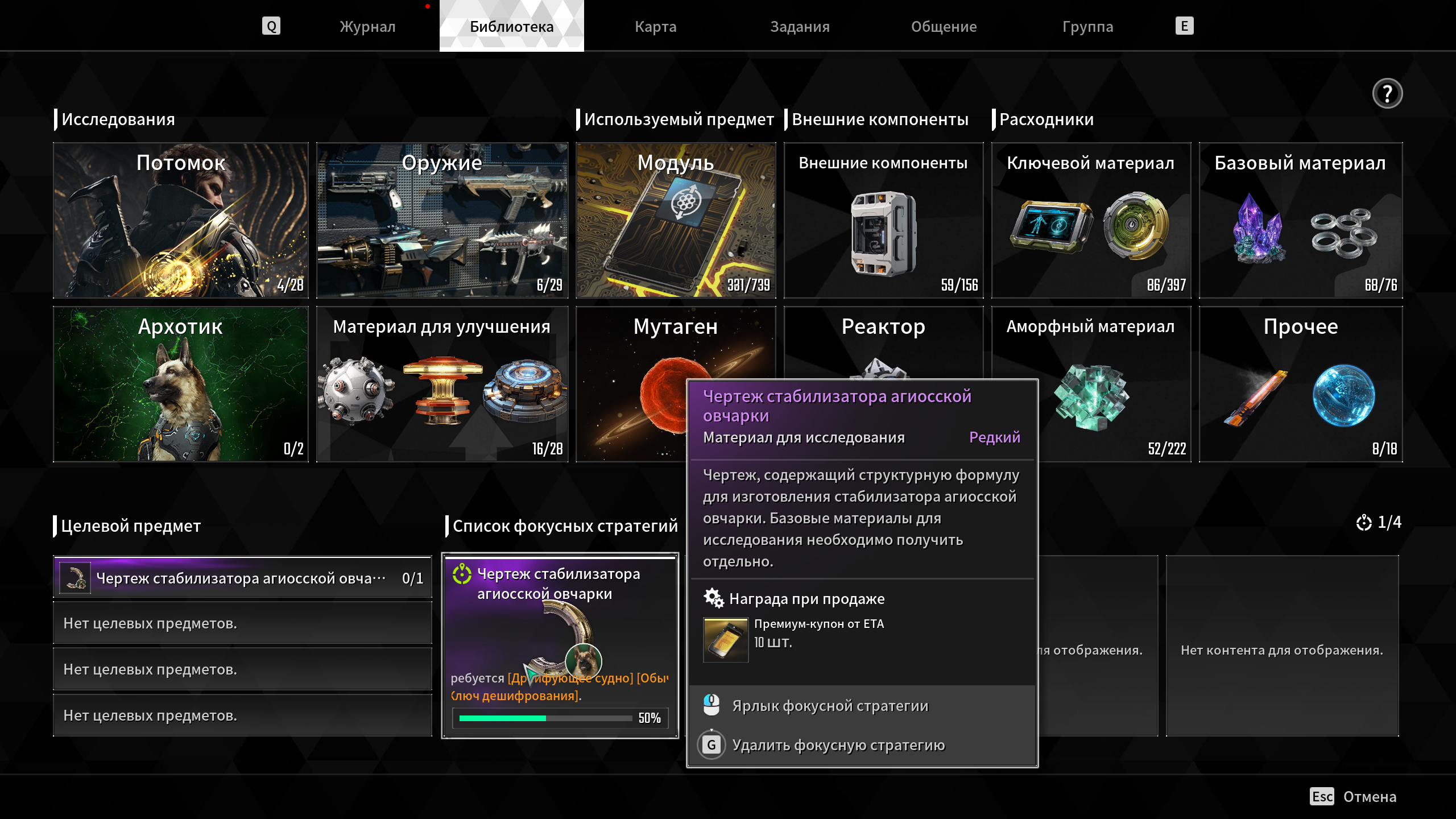Go to the Задания tab
Screen dimensions: 1456x819
coord(800,26)
